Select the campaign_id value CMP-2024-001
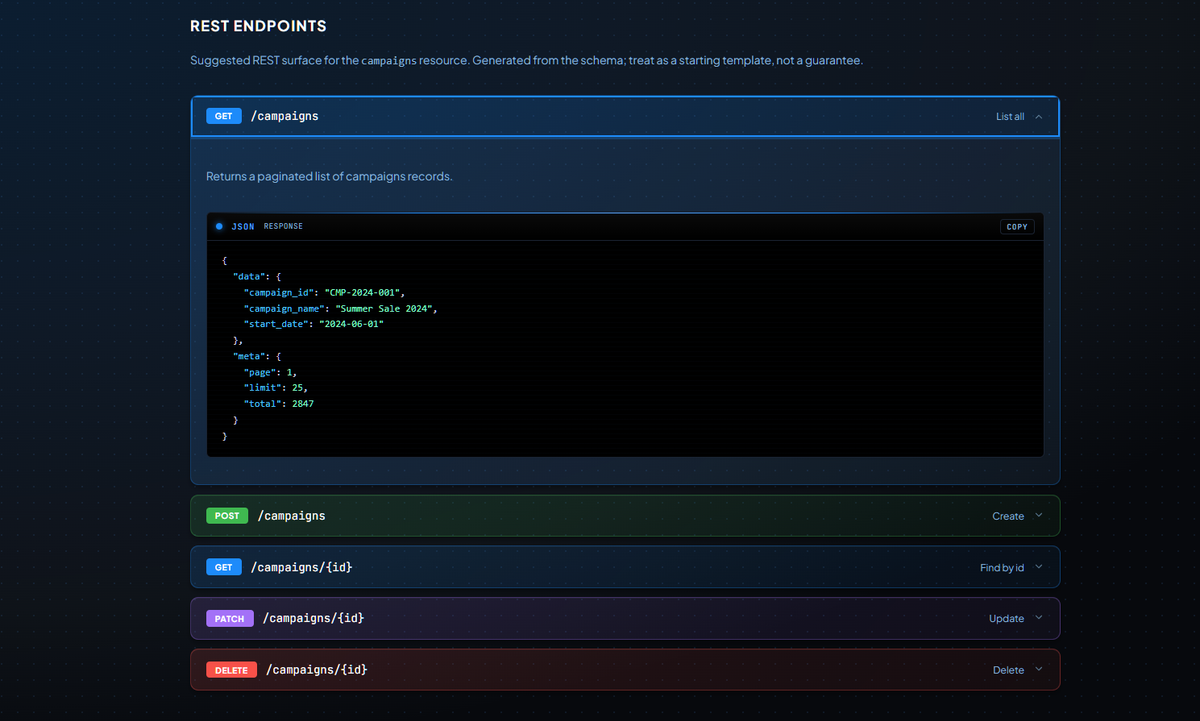Viewport: 1200px width, 721px height. [x=361, y=292]
